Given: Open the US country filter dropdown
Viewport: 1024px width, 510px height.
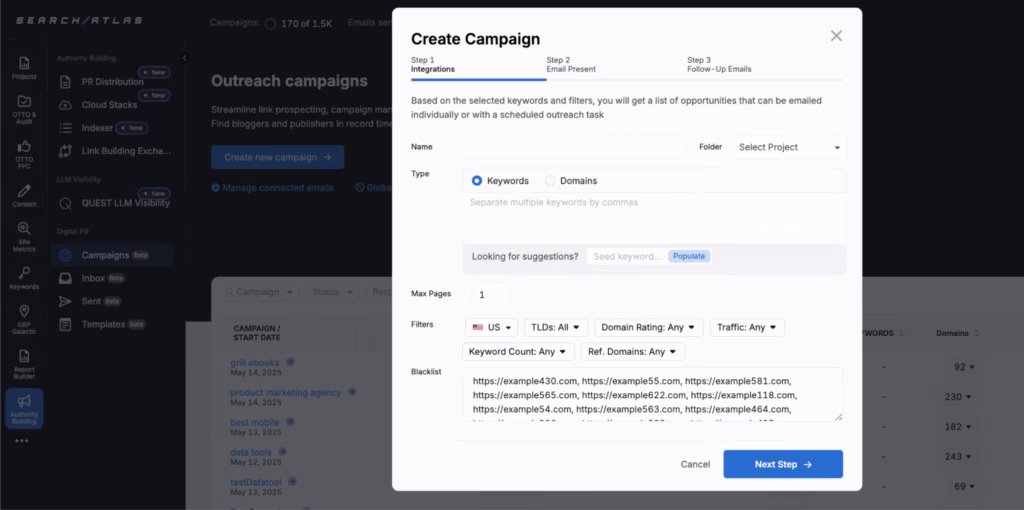Looking at the screenshot, I should coord(492,327).
